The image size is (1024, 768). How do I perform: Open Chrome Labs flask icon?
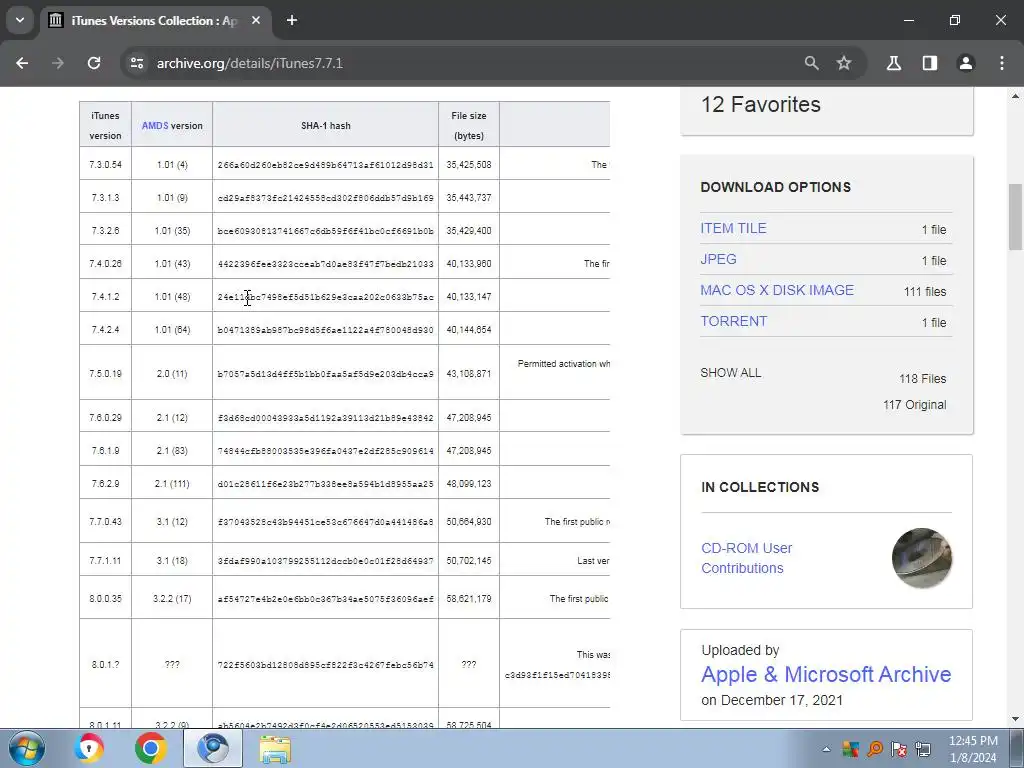click(894, 63)
